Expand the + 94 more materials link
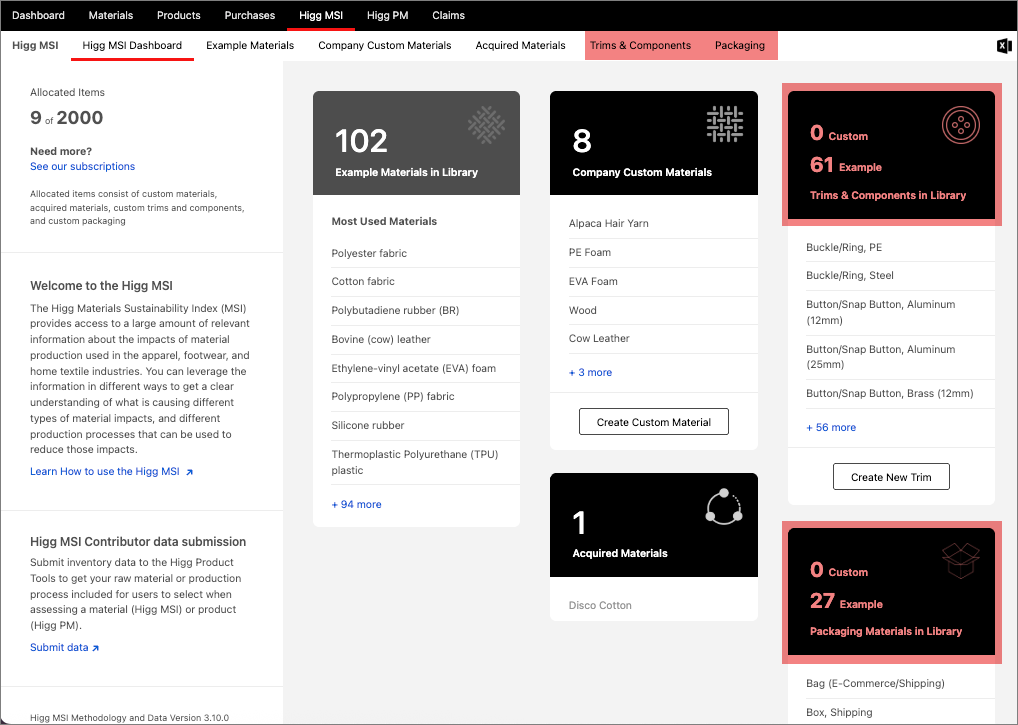The image size is (1018, 725). [x=356, y=504]
